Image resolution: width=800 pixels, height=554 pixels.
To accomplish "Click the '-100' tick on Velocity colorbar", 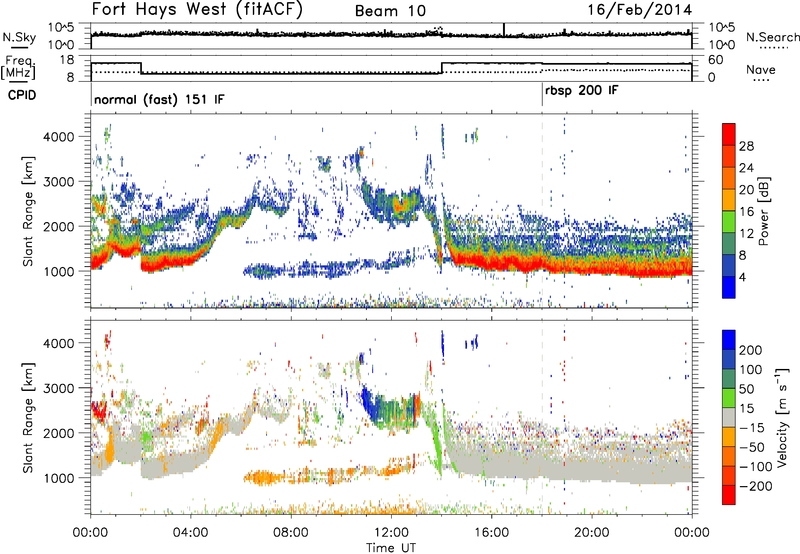I will tap(756, 467).
